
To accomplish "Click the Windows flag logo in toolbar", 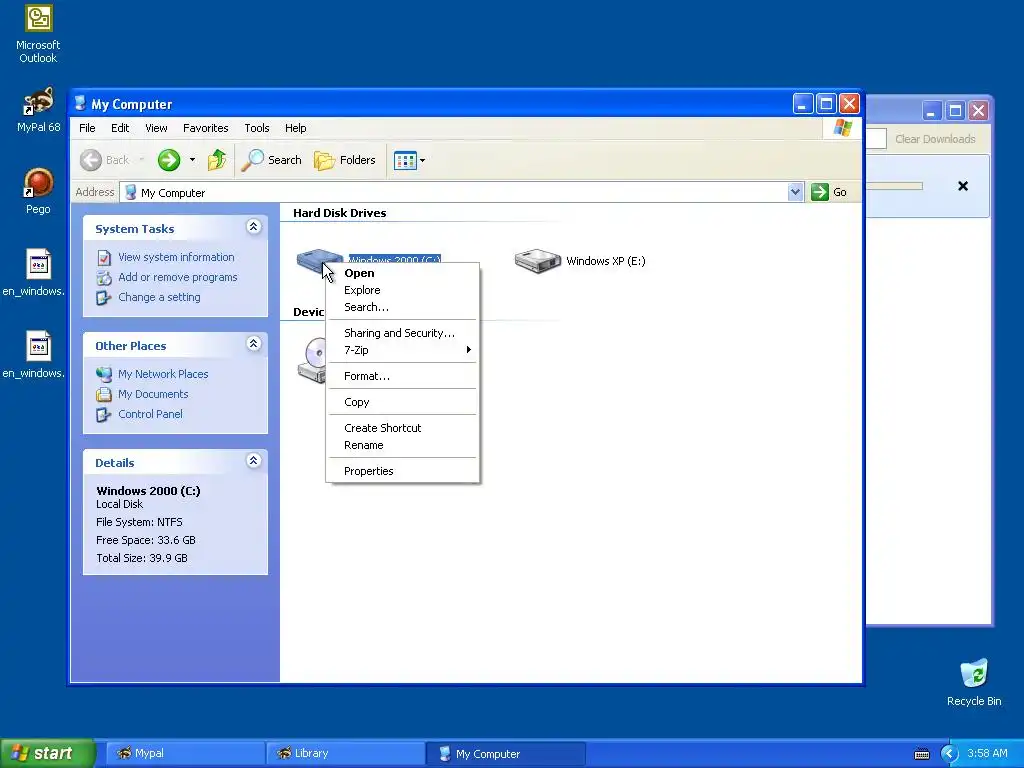I will (842, 127).
